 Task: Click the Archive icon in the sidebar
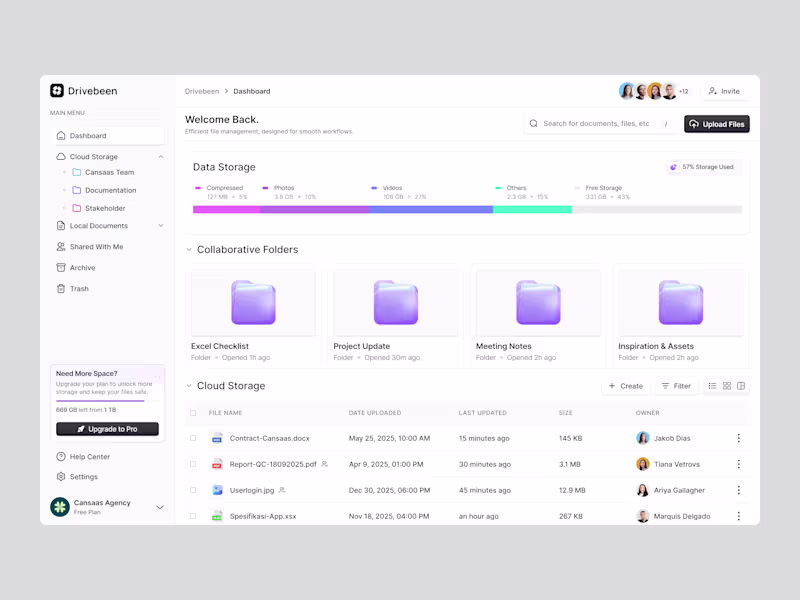pos(60,267)
